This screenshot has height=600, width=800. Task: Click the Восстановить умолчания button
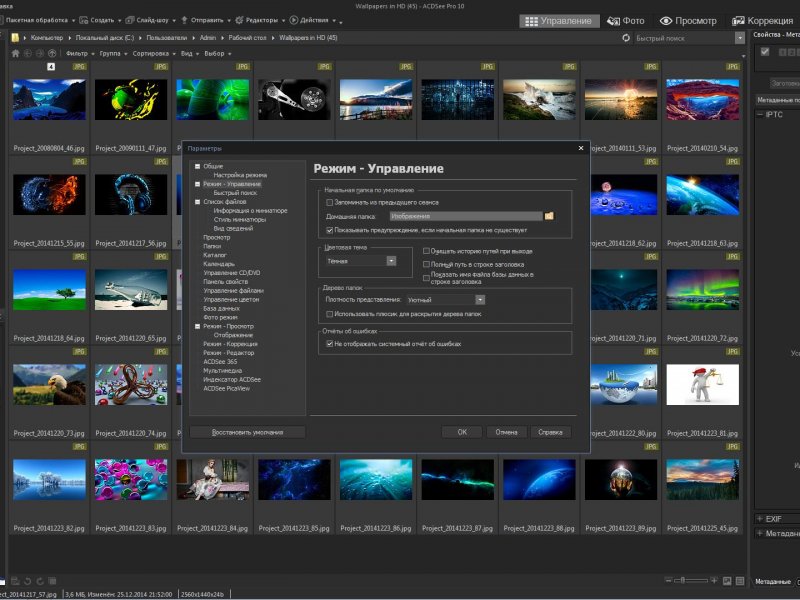point(247,432)
